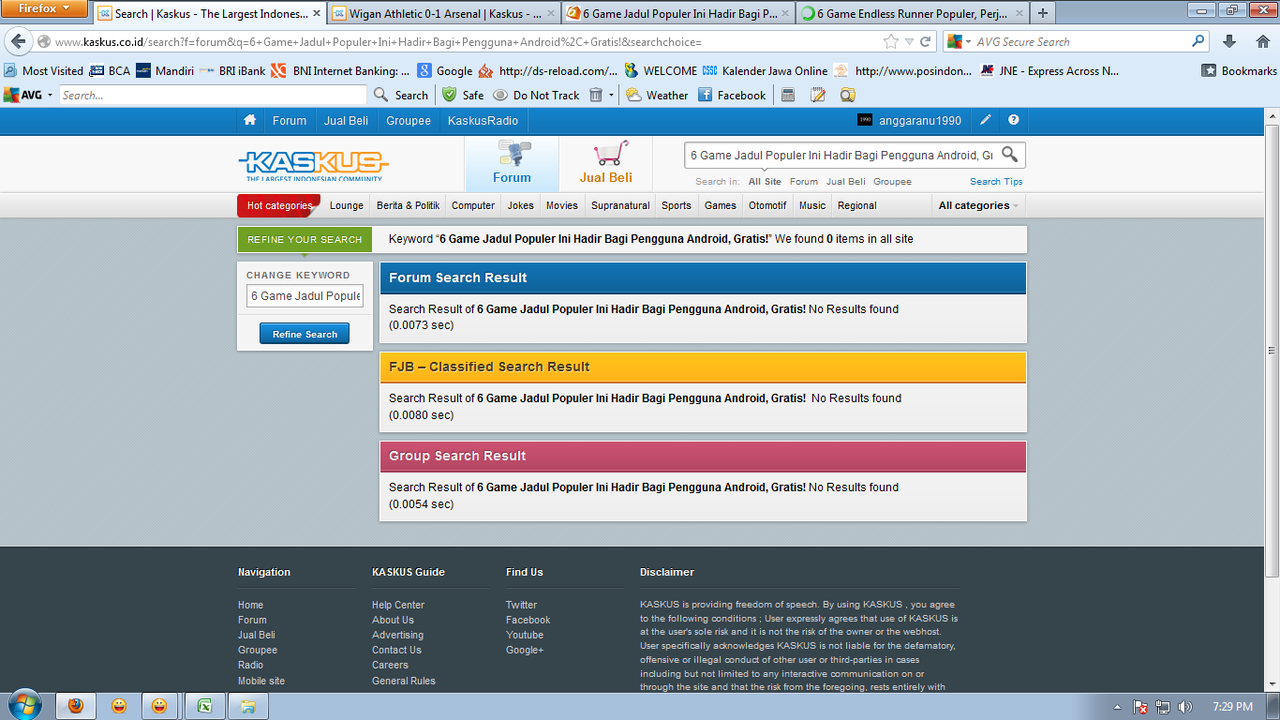Open AVG Facebook toolbar item
The image size is (1280, 720).
click(732, 95)
